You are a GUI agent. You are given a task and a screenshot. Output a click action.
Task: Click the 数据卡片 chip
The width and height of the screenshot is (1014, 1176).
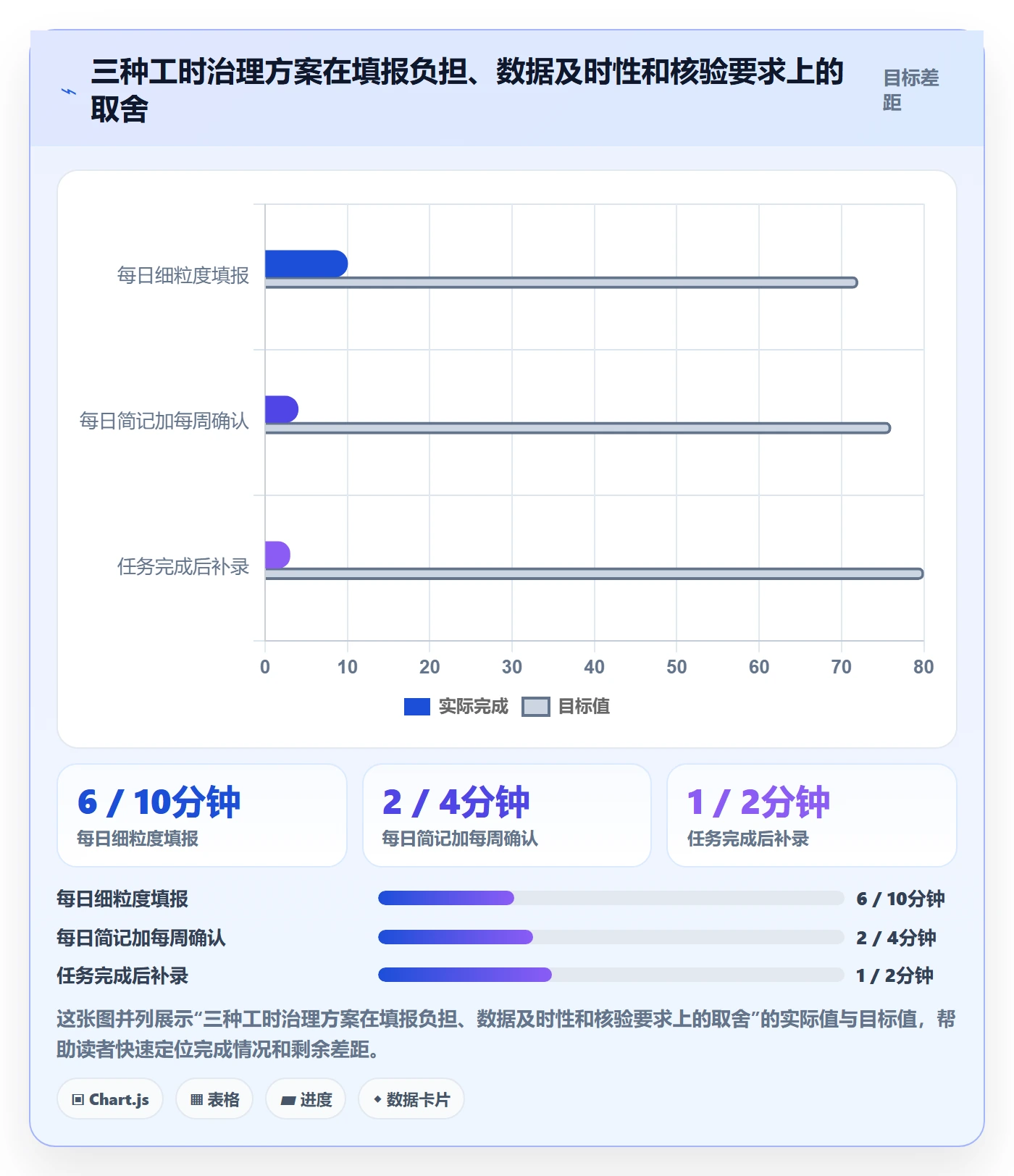(x=411, y=1099)
